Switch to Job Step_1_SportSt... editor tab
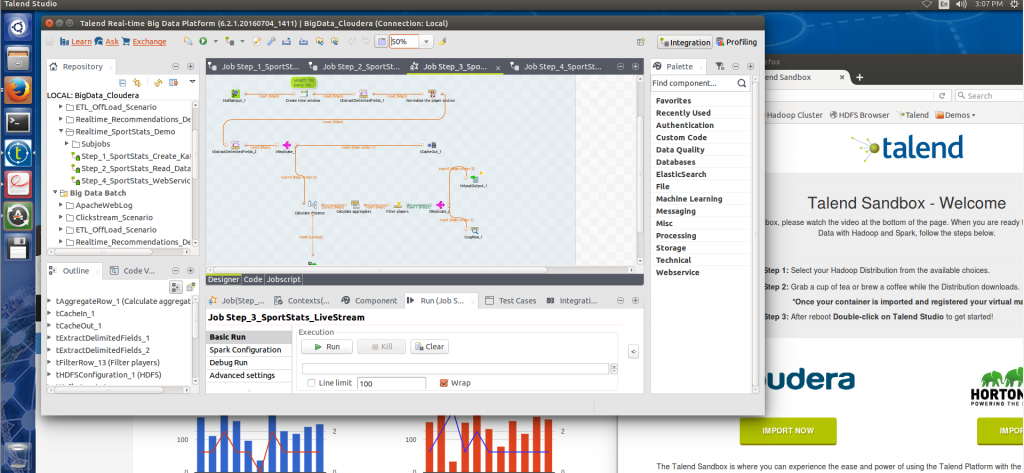The width and height of the screenshot is (1024, 473). [255, 66]
